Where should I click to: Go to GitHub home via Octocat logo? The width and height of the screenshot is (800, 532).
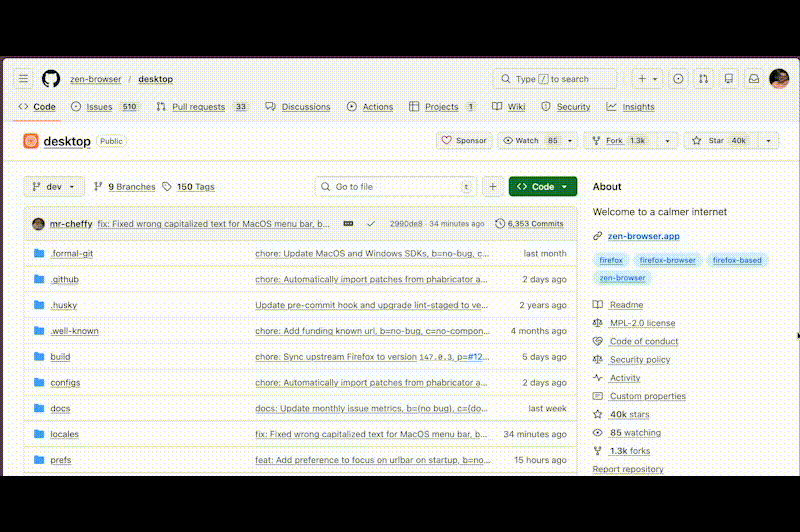pyautogui.click(x=51, y=79)
